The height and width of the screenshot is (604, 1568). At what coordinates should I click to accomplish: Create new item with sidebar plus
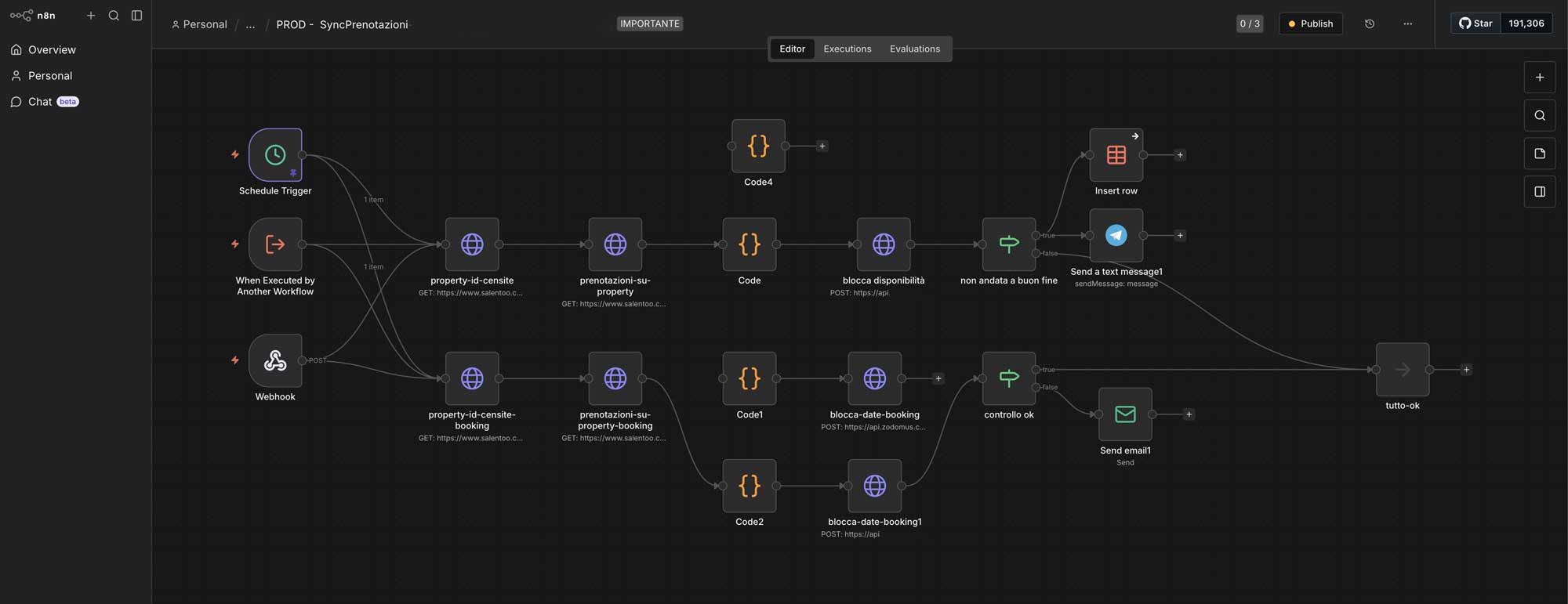91,16
